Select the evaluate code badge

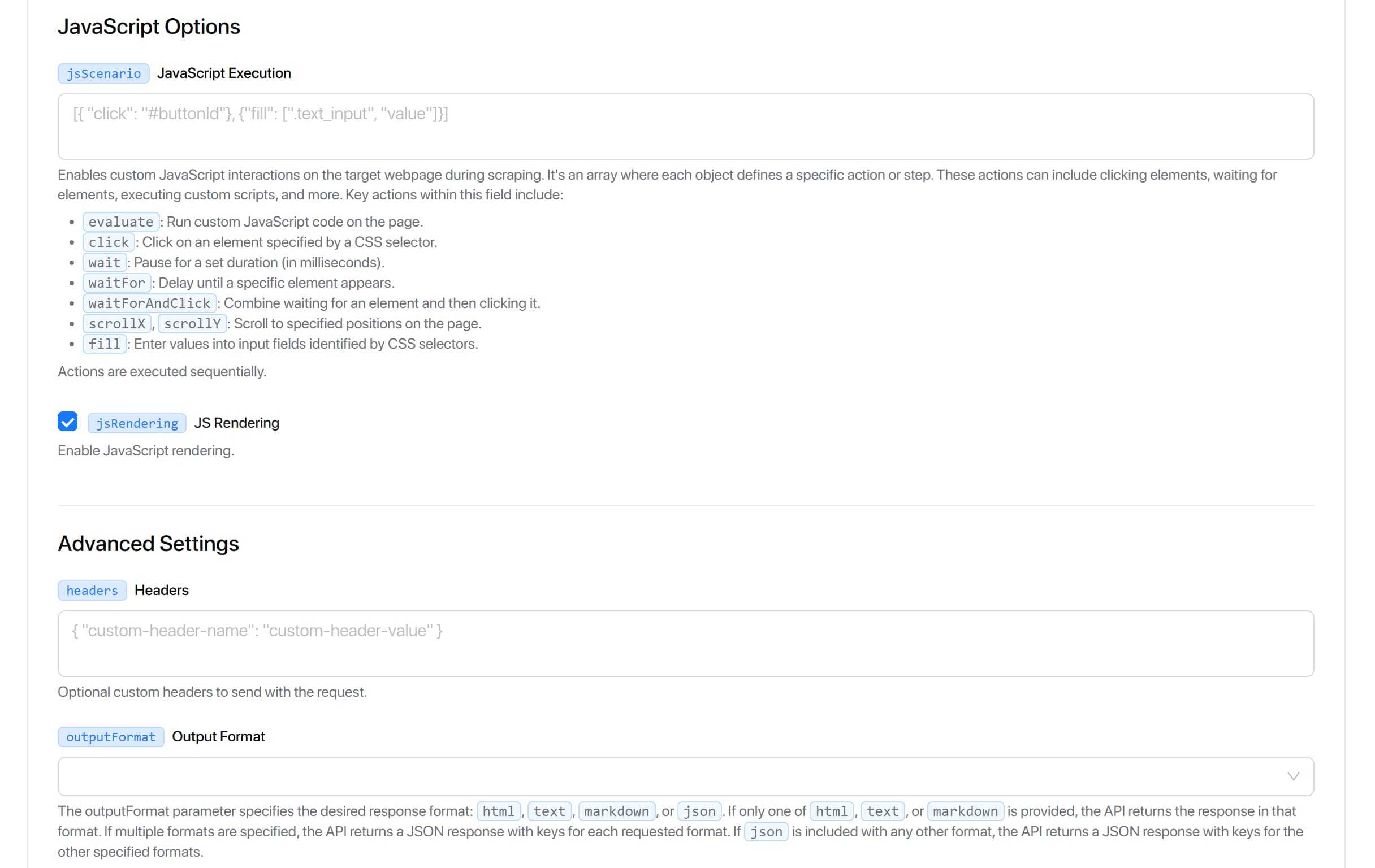coord(120,222)
